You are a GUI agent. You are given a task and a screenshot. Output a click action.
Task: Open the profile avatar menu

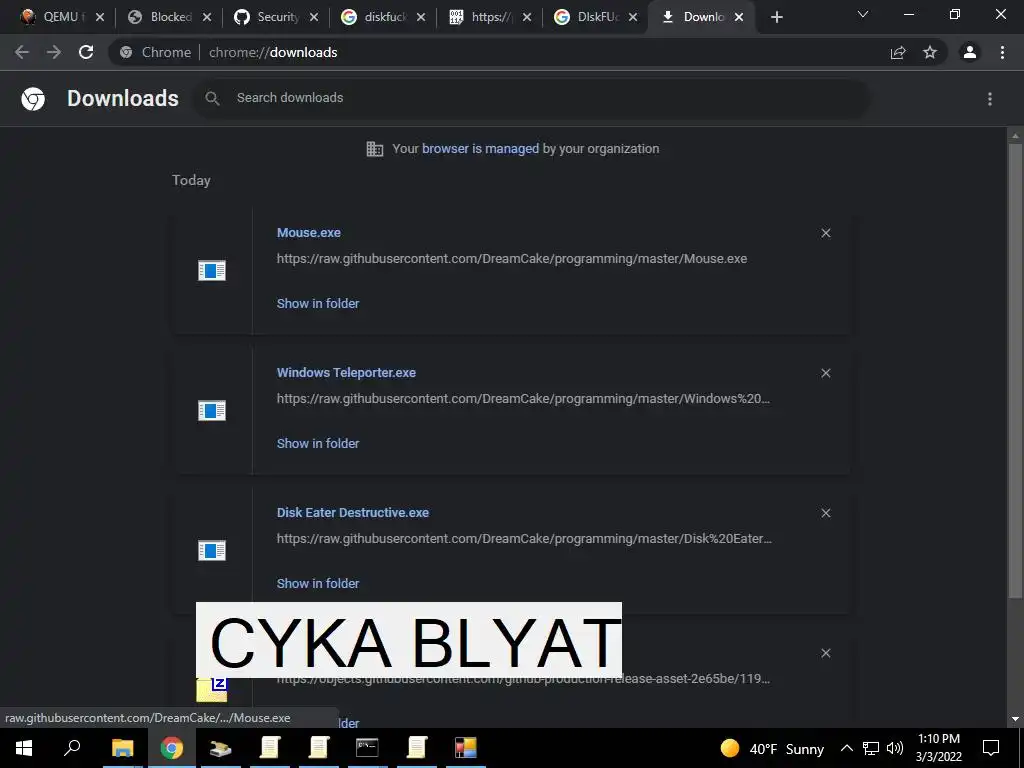click(970, 52)
